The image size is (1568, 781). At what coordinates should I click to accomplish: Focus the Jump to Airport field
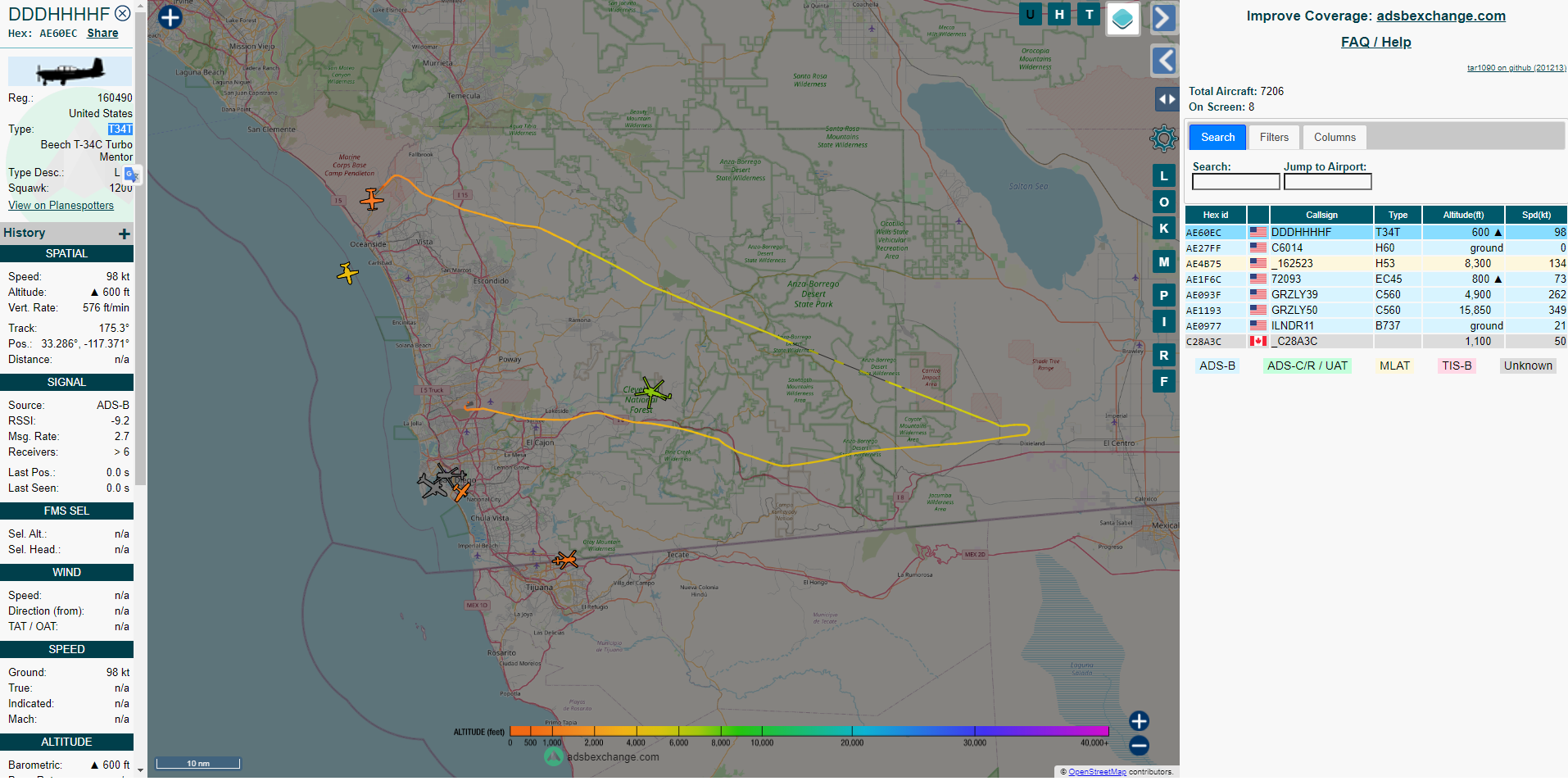[x=1327, y=182]
